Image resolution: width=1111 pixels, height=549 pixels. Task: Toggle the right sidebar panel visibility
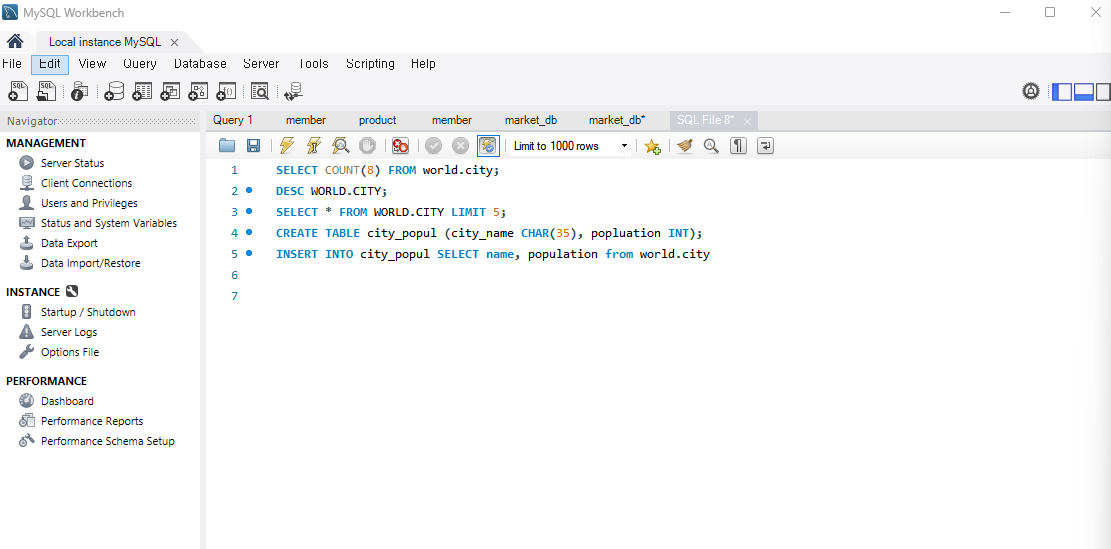click(x=1102, y=91)
